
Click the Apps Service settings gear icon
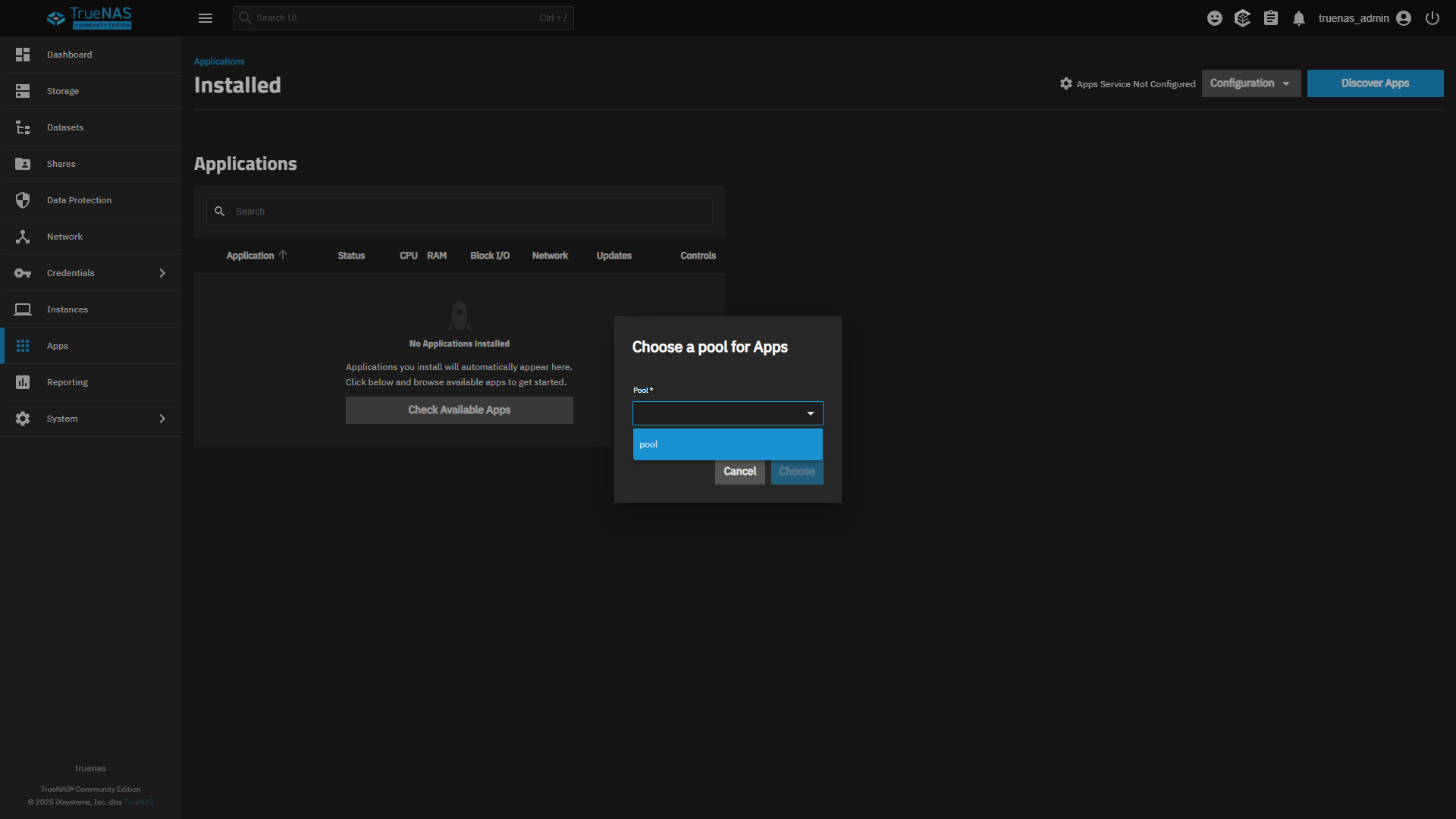pyautogui.click(x=1066, y=83)
